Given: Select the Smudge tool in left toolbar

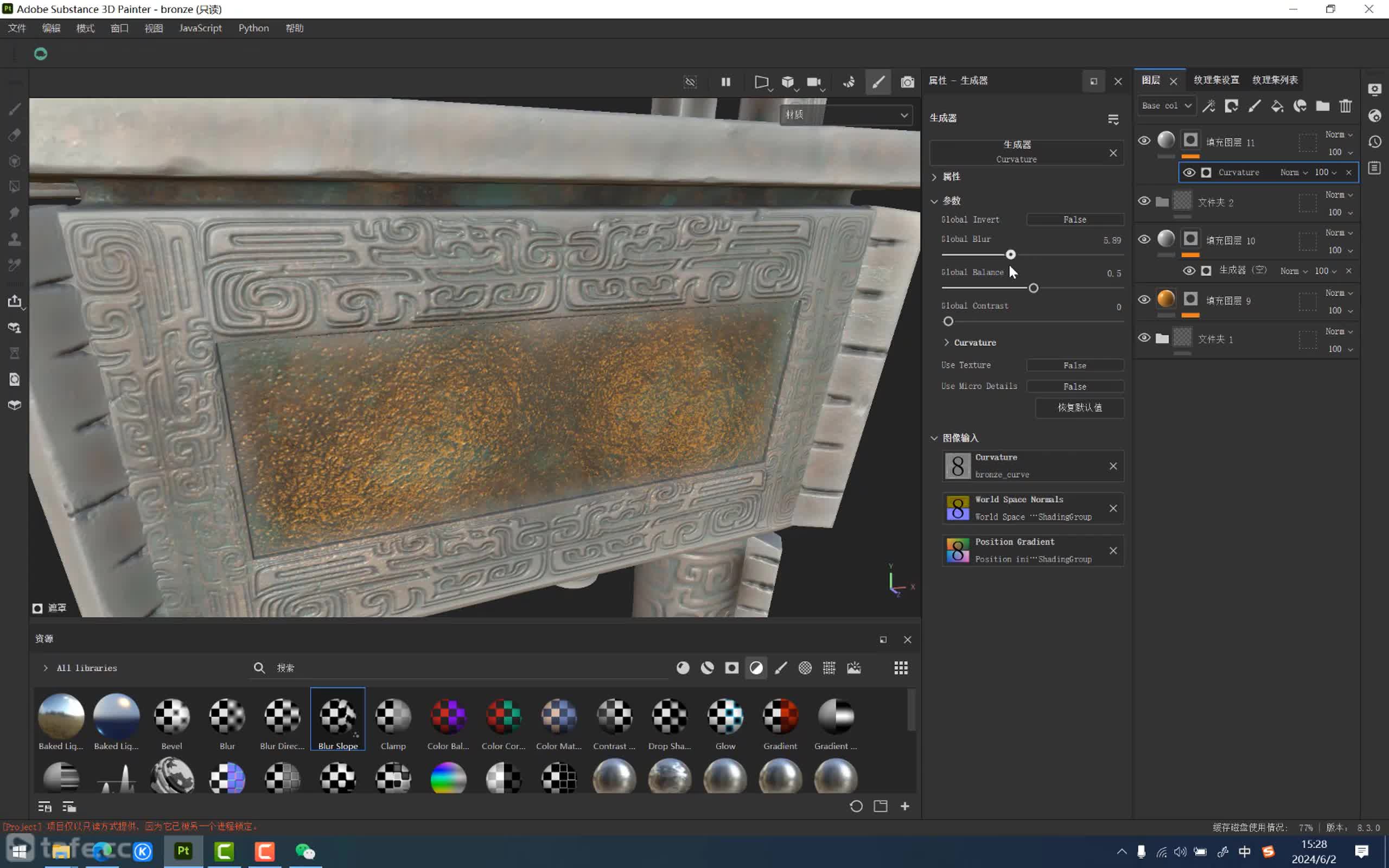Looking at the screenshot, I should coord(15,213).
